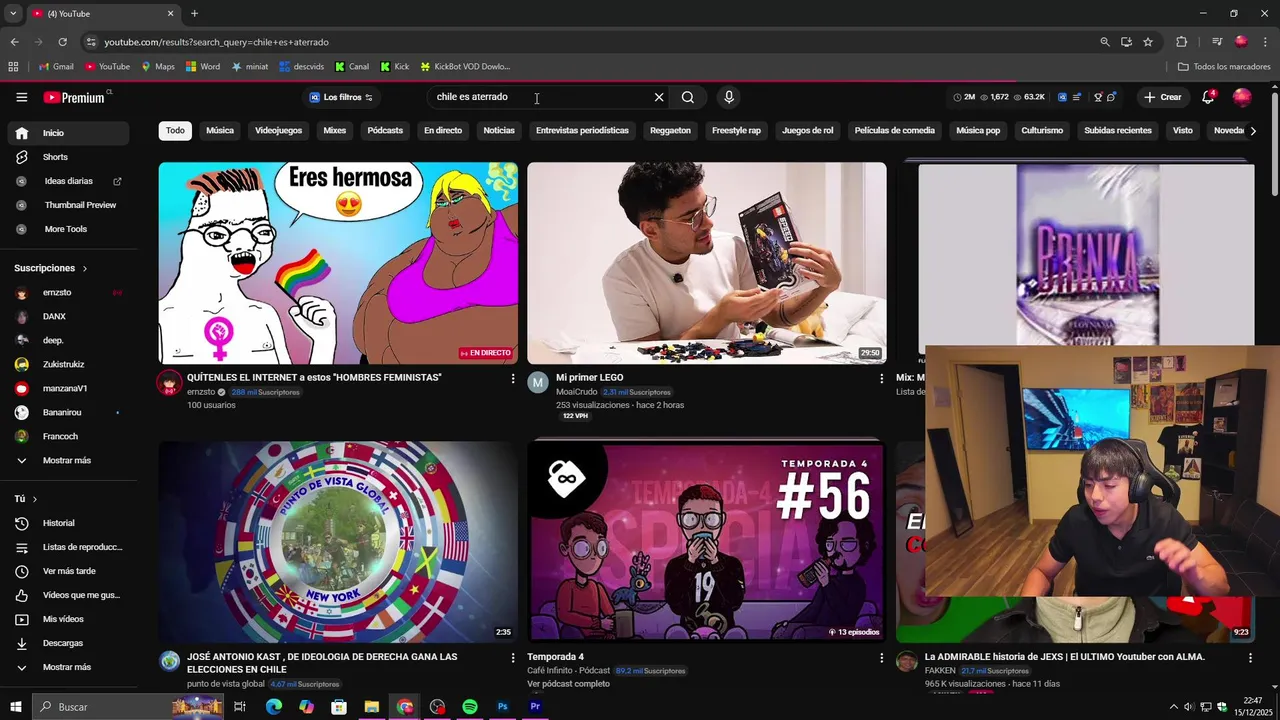
Task: Reload the page in Chrome
Action: click(62, 42)
